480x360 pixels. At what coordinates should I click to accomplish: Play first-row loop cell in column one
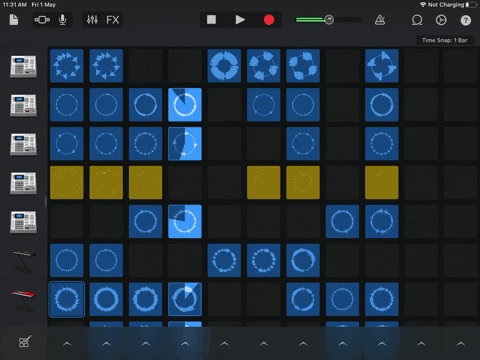click(67, 66)
